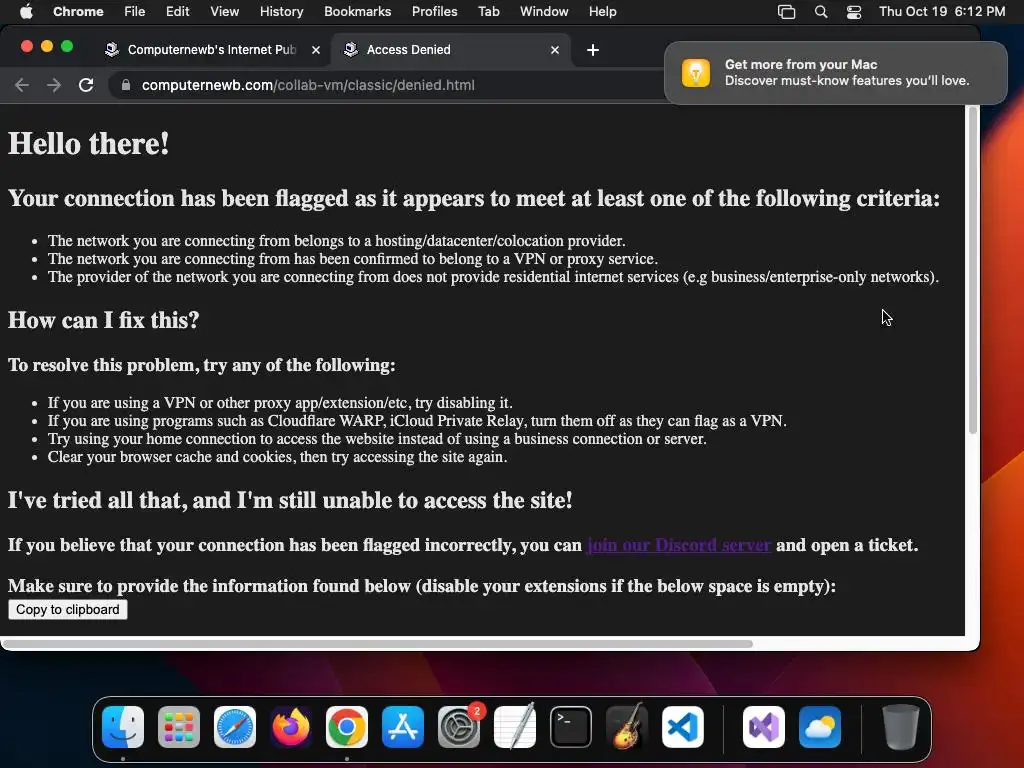Follow the join our Discord server link
Screen dimensions: 1024x768
(679, 545)
